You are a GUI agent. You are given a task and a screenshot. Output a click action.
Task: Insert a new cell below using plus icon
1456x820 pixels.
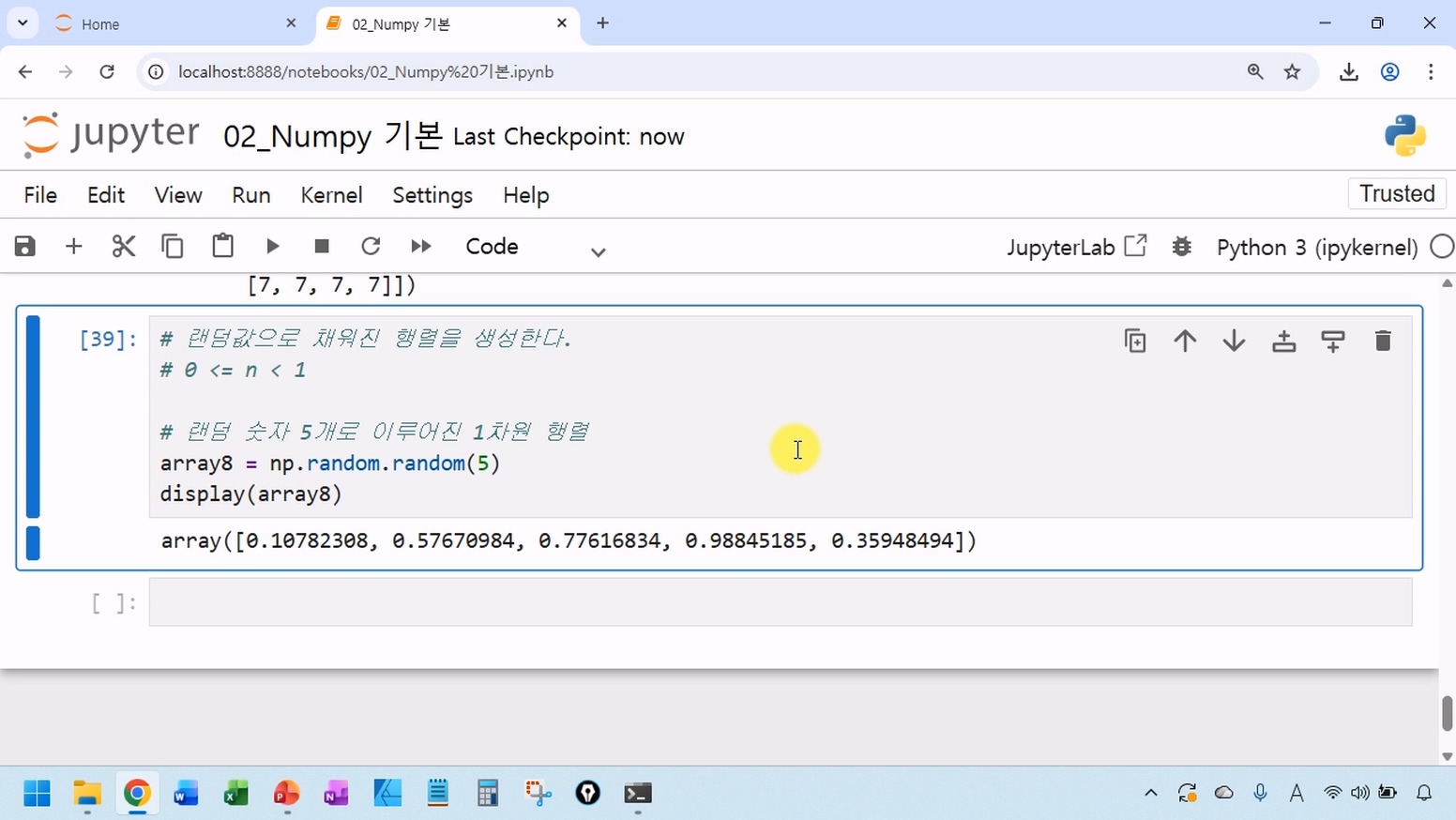73,246
